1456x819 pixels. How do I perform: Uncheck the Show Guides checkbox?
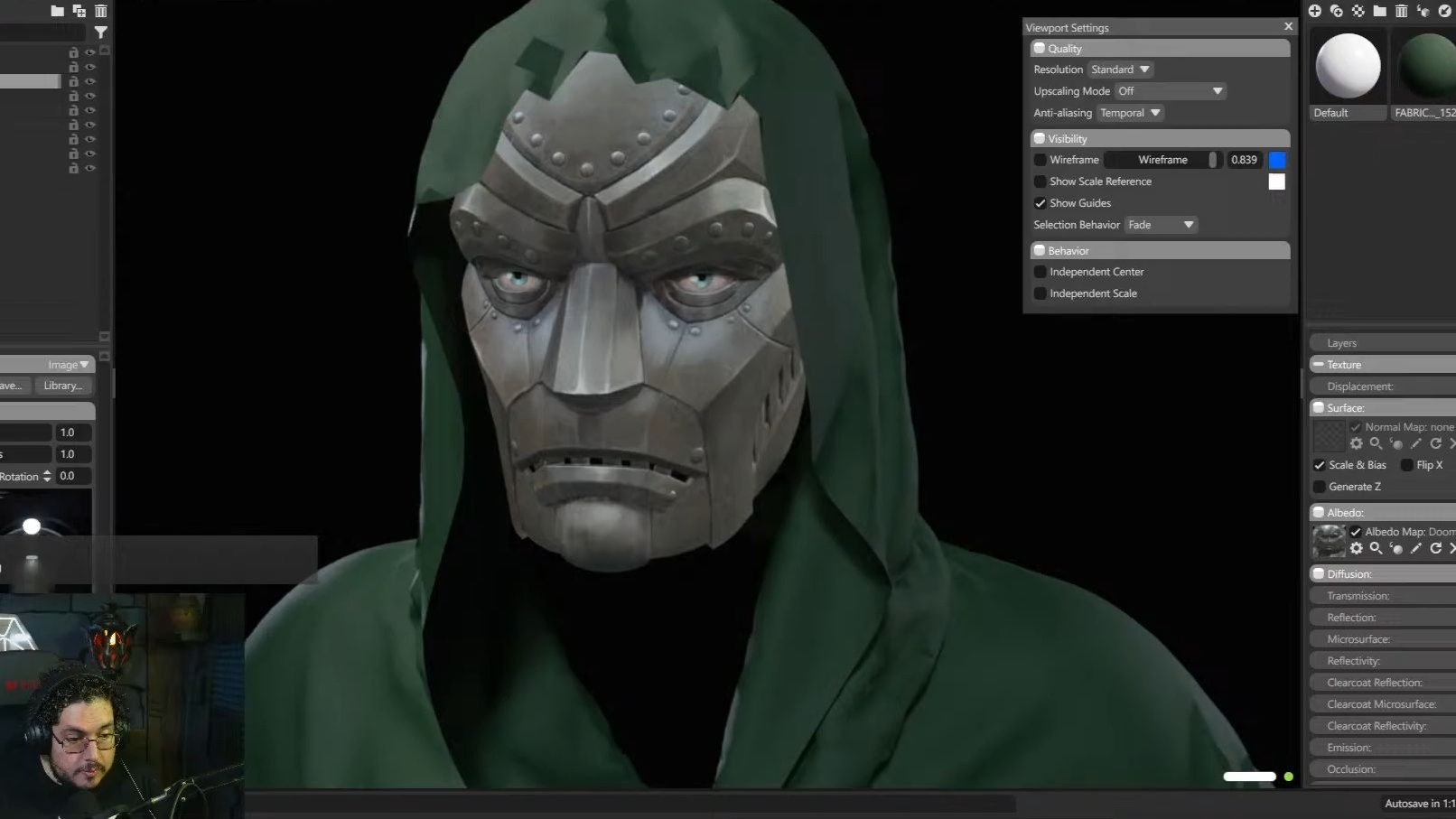click(x=1041, y=203)
